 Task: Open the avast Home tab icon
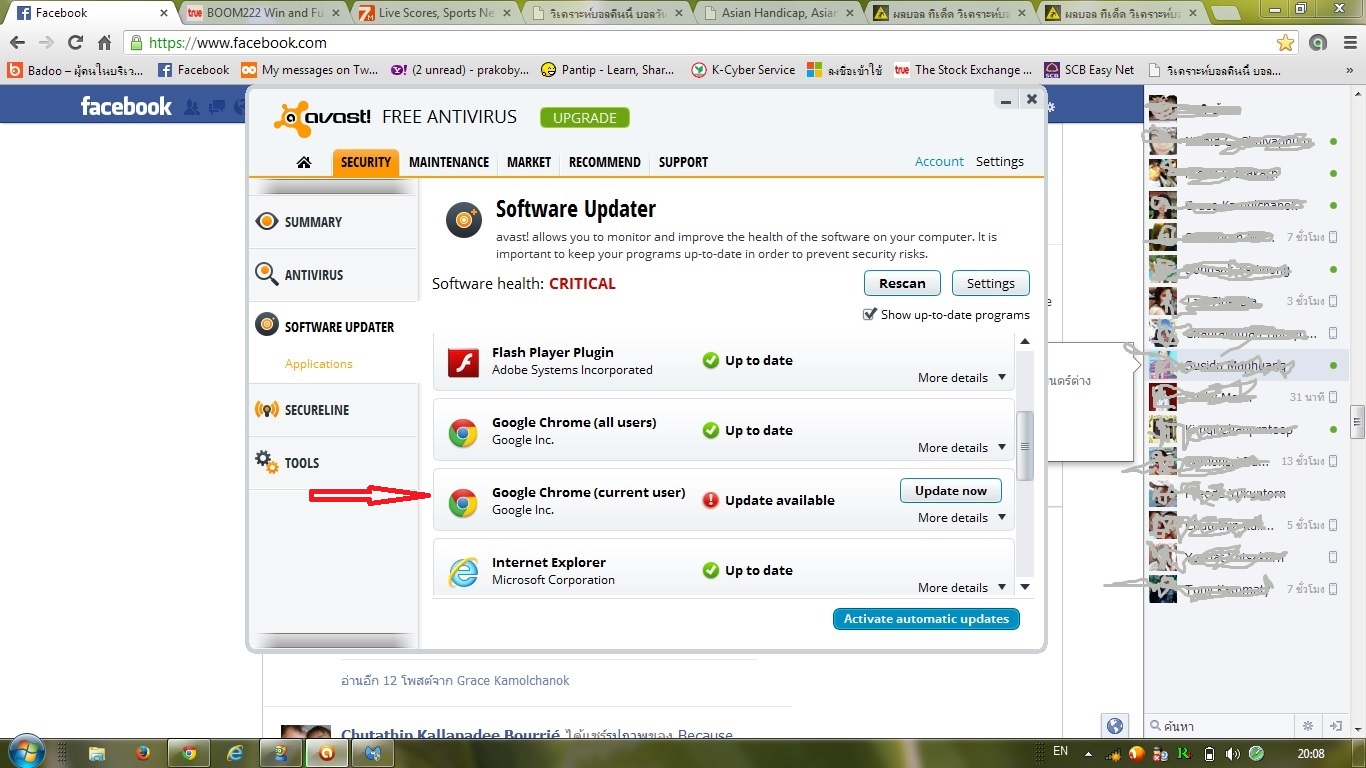tap(304, 162)
